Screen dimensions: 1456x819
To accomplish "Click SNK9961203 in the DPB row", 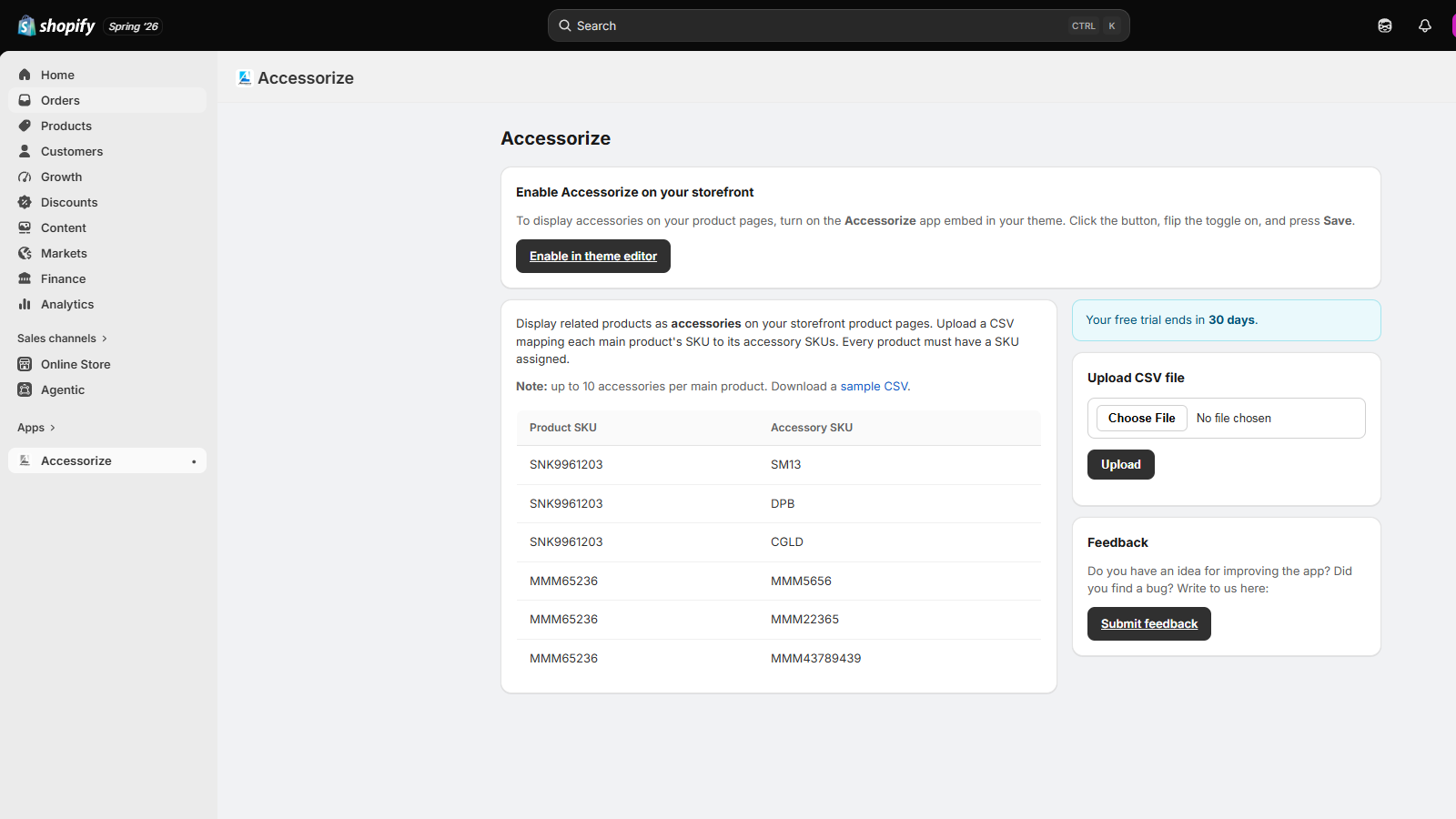I will [566, 503].
